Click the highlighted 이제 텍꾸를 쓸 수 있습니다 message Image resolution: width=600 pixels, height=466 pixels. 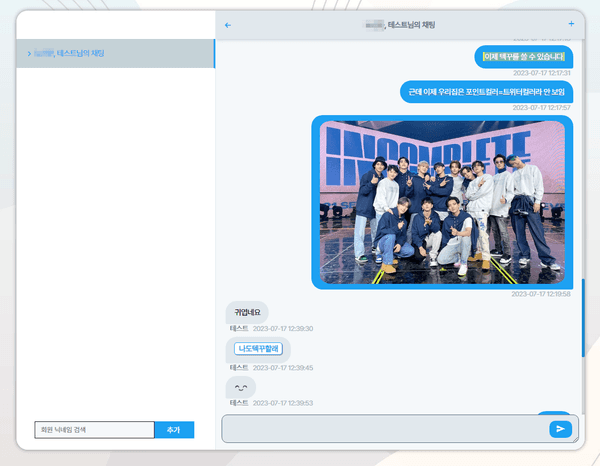point(523,57)
